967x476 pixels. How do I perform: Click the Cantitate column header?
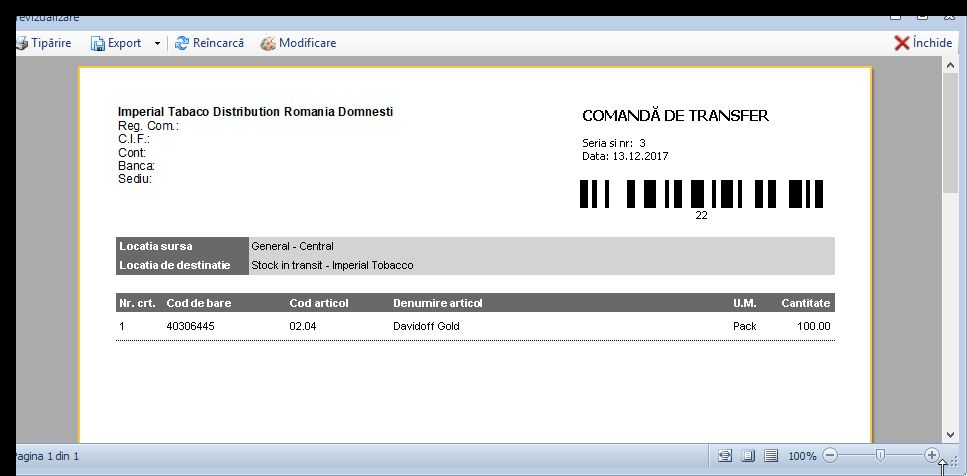[806, 303]
